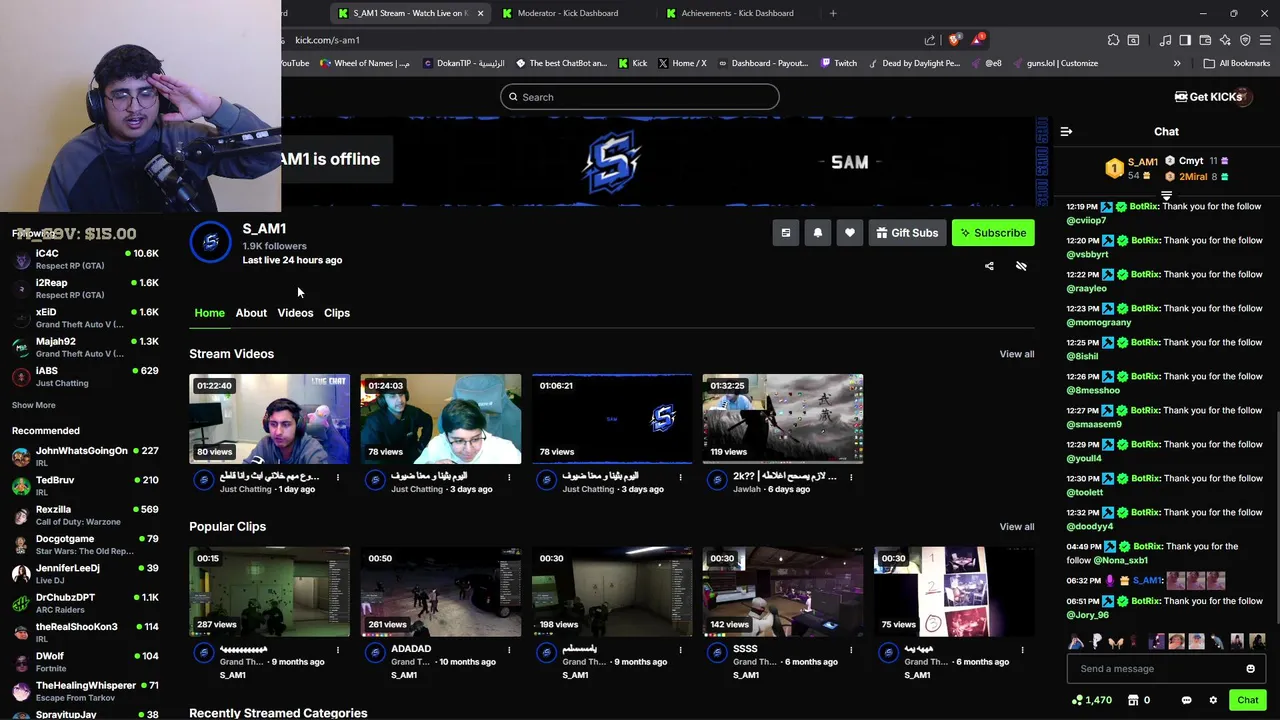Play the ADADAD clip thumbnail

pos(441,592)
